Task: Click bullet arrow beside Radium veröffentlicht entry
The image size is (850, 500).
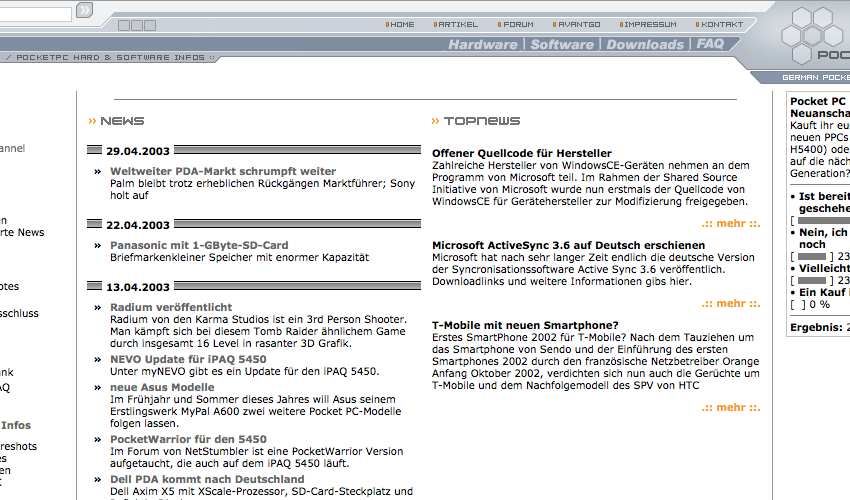Action: (x=98, y=308)
